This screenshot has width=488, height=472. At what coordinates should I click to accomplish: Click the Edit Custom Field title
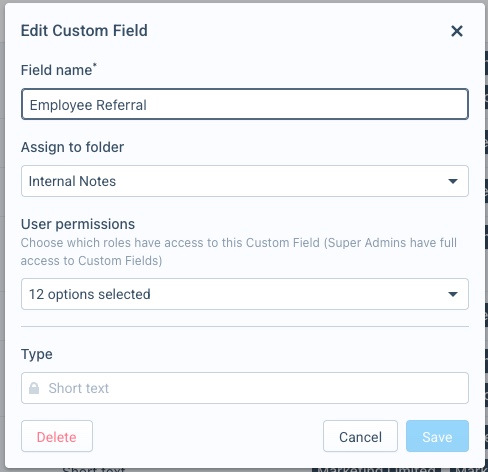click(84, 31)
